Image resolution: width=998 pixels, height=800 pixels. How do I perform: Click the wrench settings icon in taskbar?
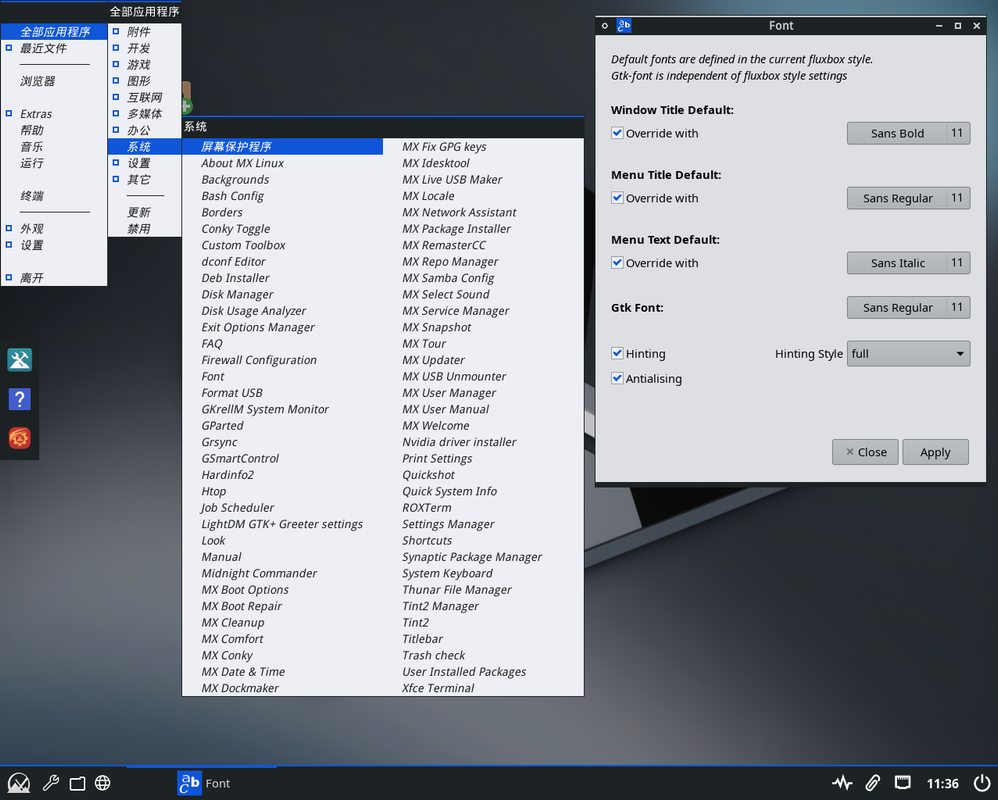[51, 783]
